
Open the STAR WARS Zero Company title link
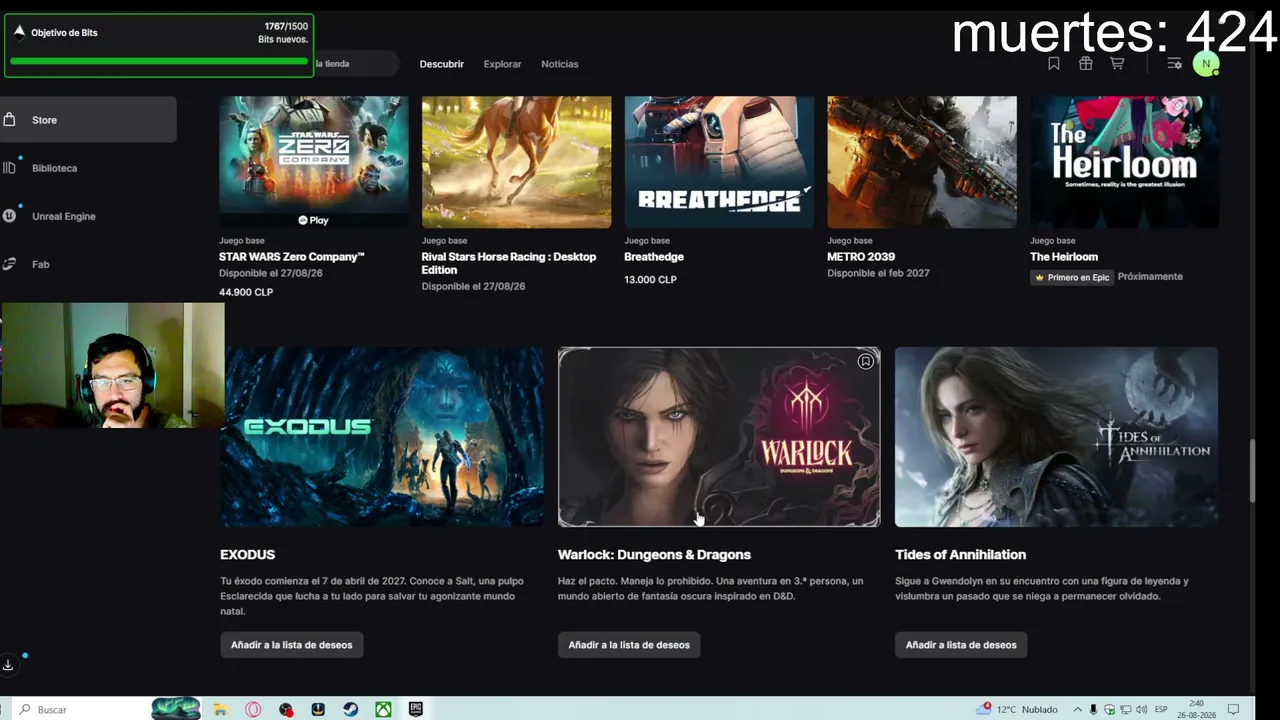tap(292, 257)
